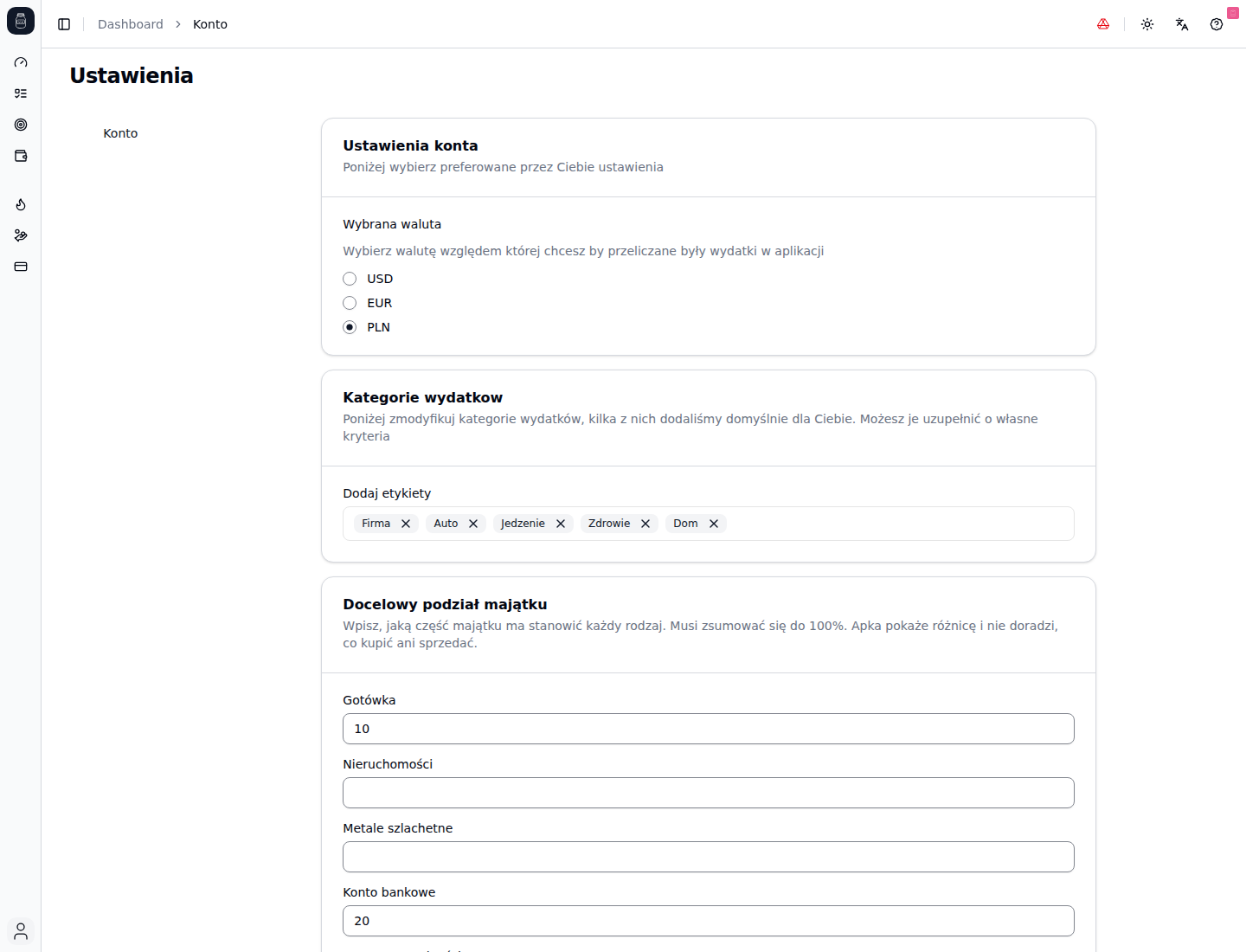
Task: Open the target goals icon in sidebar
Action: coord(21,125)
